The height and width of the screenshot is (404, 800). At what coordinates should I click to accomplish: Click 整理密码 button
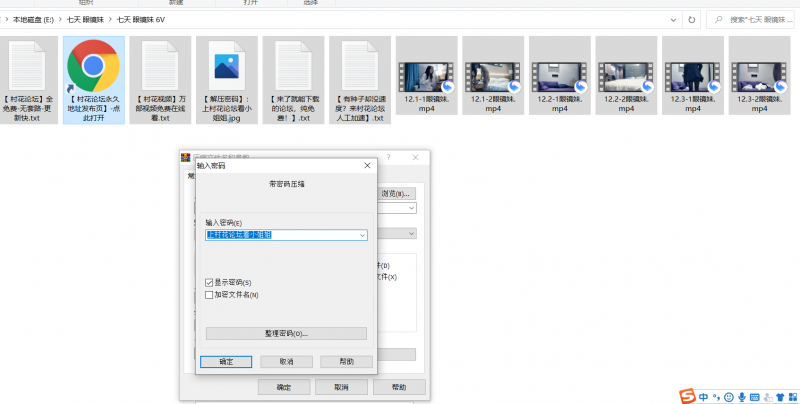point(286,333)
